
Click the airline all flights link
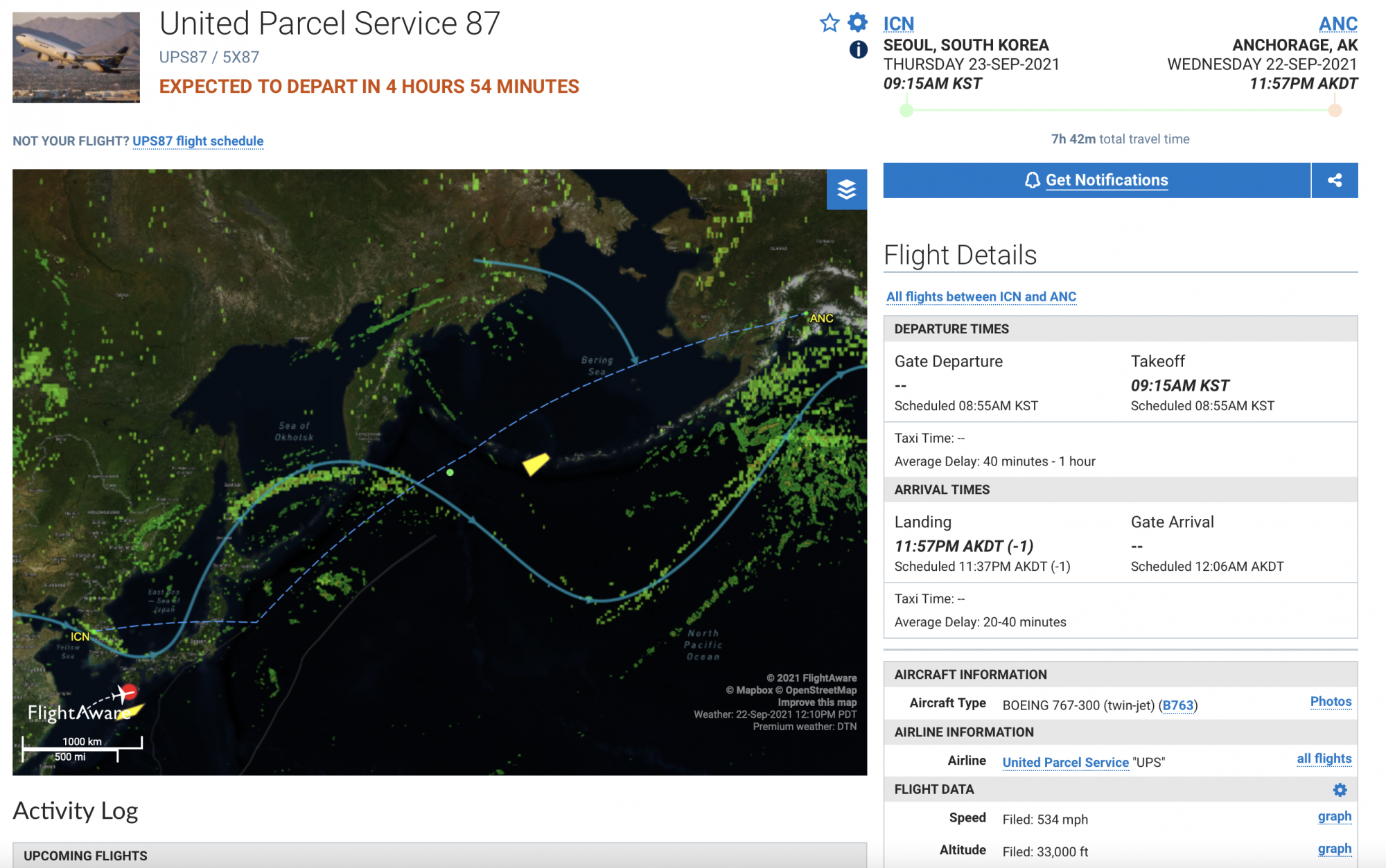1324,759
